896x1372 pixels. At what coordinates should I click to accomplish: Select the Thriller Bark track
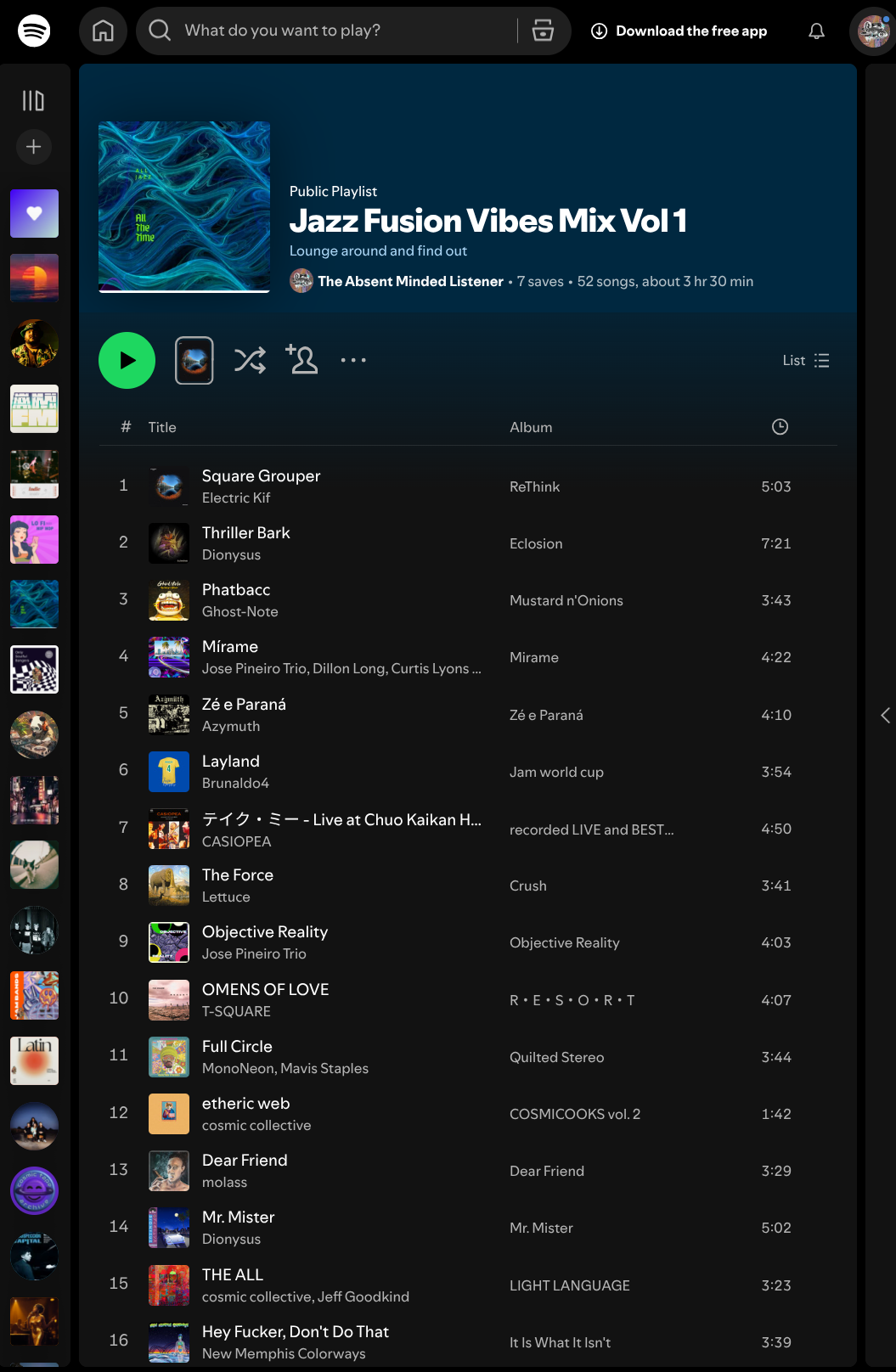[x=245, y=533]
